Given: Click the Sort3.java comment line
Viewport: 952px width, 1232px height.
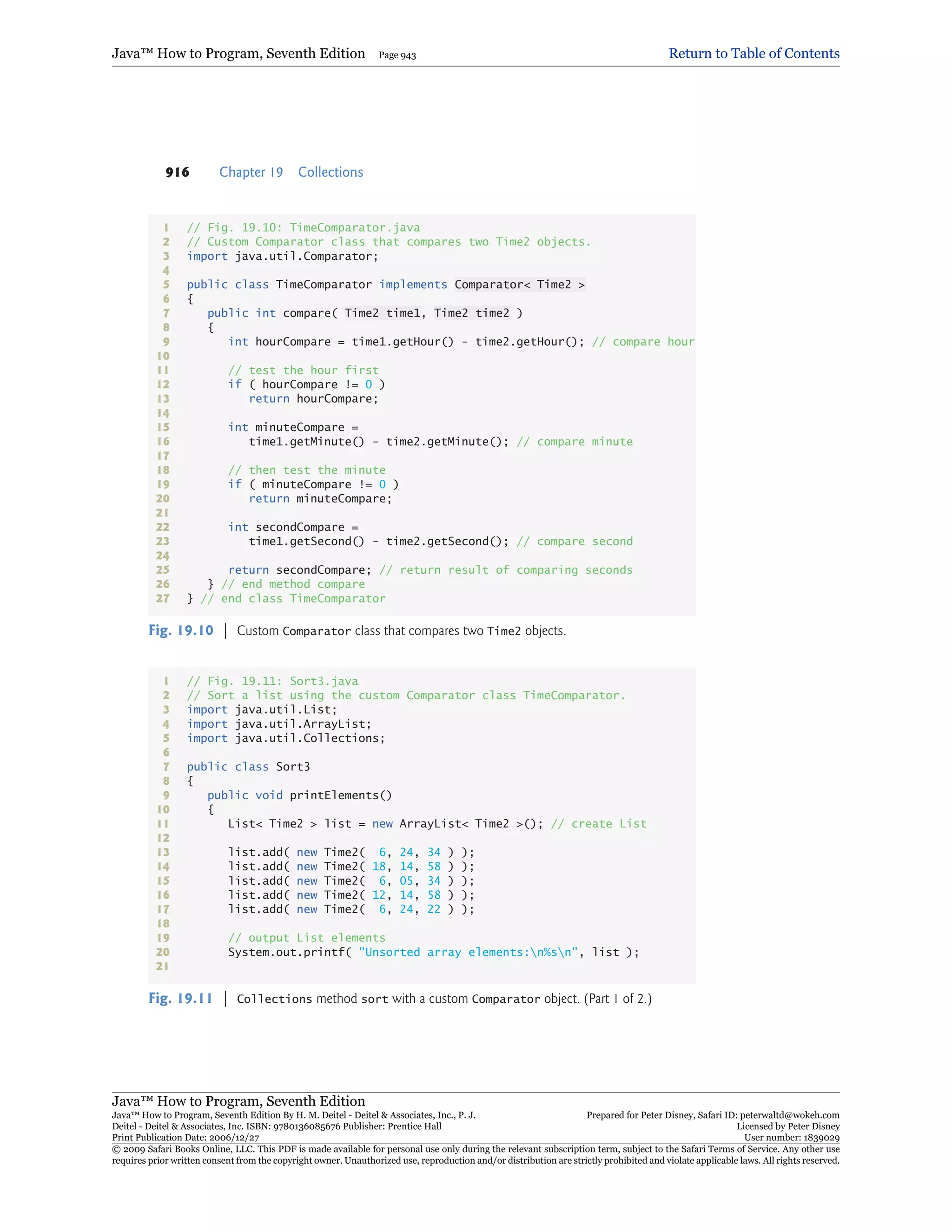Looking at the screenshot, I should (x=272, y=681).
